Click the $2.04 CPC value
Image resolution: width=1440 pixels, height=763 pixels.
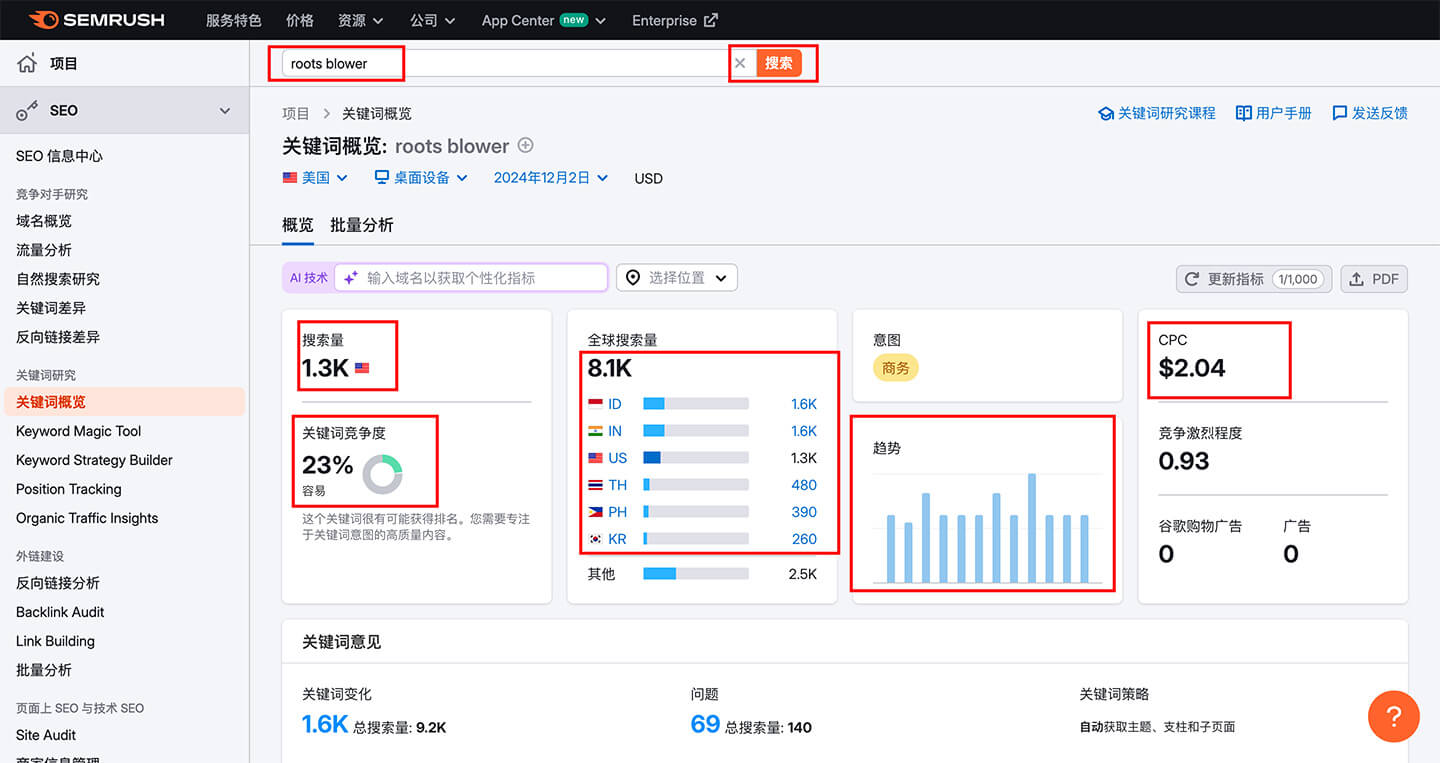pos(1192,368)
